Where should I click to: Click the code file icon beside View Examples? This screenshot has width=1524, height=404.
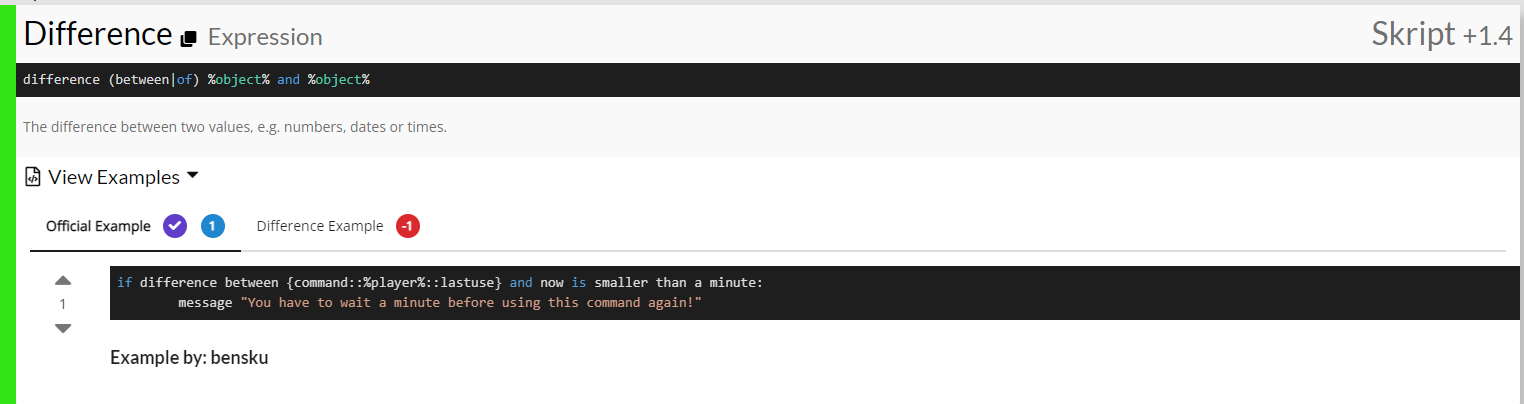33,177
